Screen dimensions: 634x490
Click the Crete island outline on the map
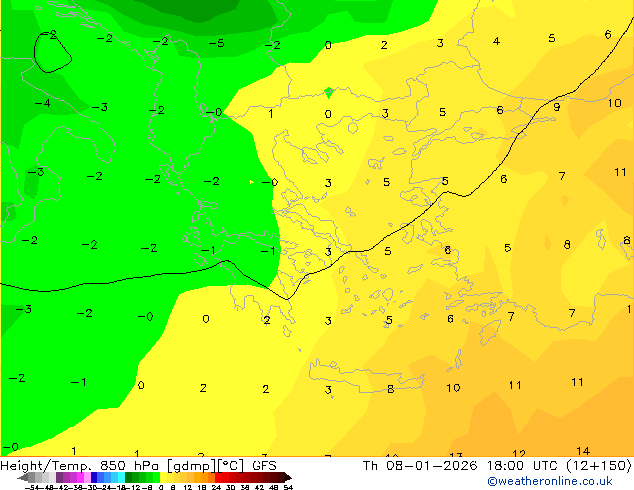(x=366, y=377)
